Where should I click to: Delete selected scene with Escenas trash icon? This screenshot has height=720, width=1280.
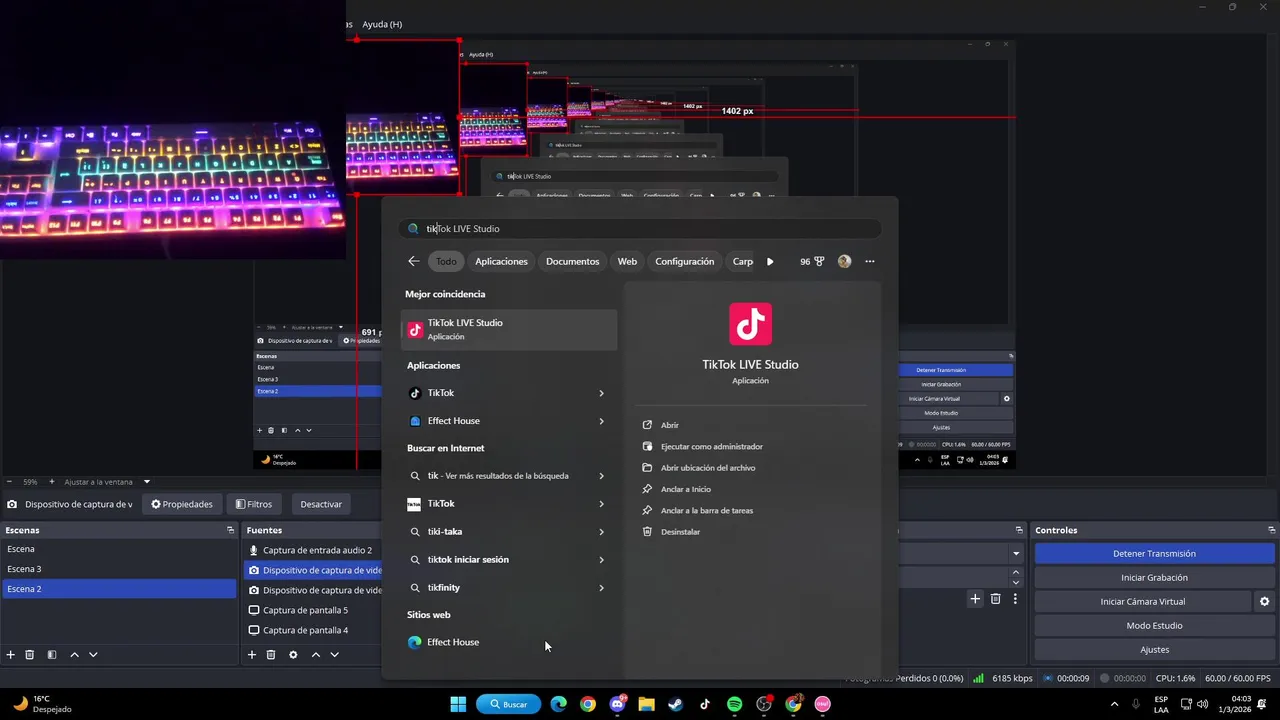click(x=30, y=655)
